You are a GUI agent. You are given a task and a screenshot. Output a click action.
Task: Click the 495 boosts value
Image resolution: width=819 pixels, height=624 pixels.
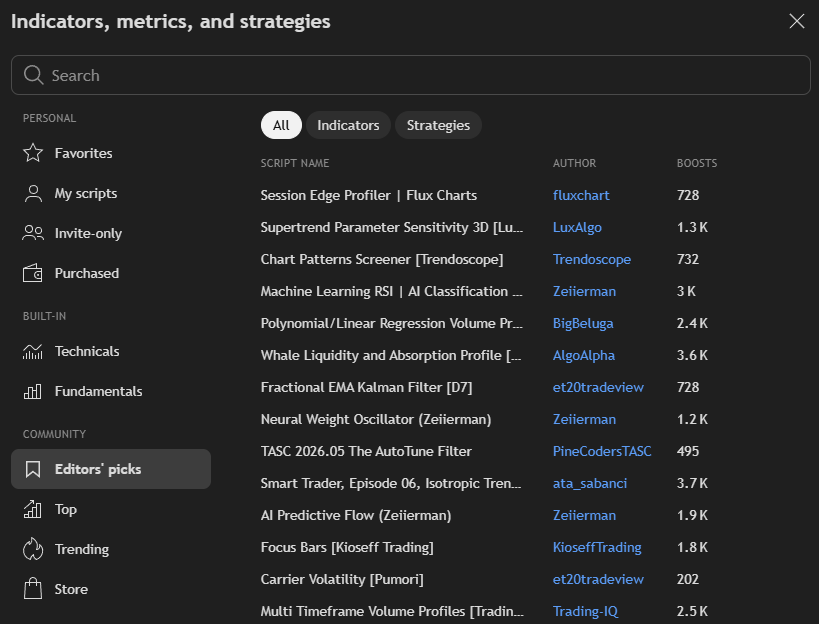pyautogui.click(x=688, y=451)
